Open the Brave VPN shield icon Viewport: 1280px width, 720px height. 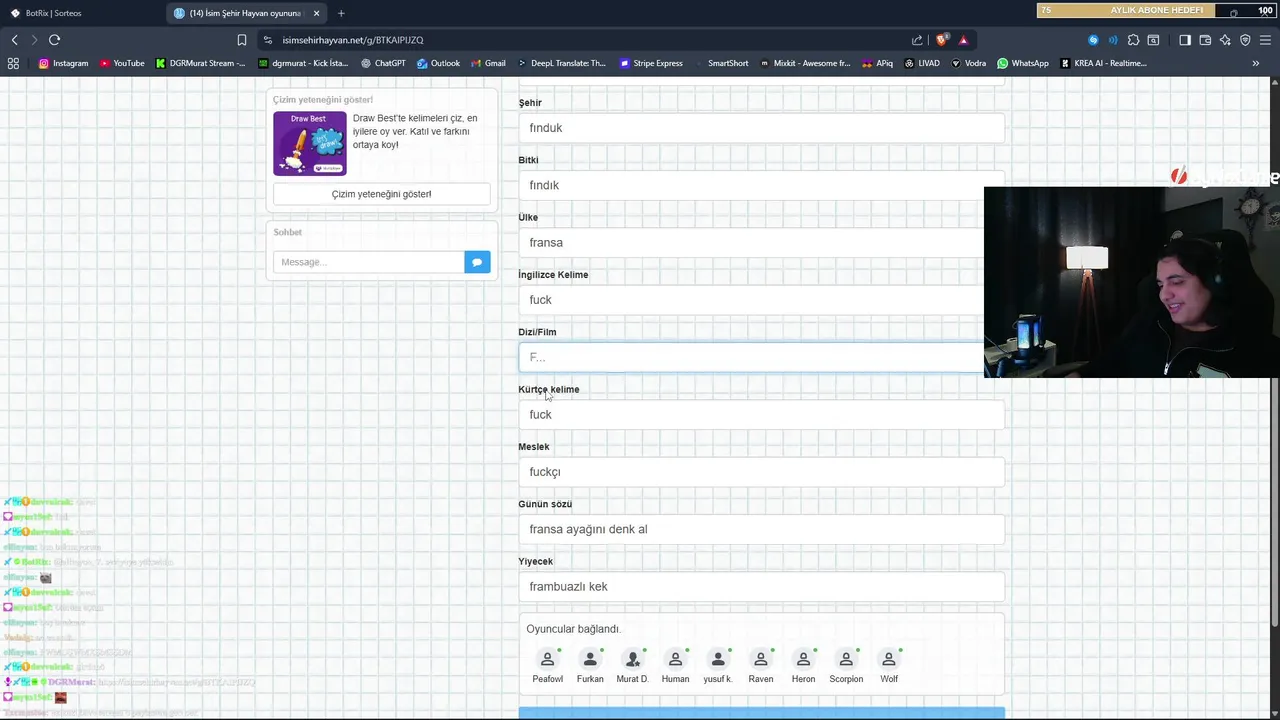click(x=1245, y=40)
